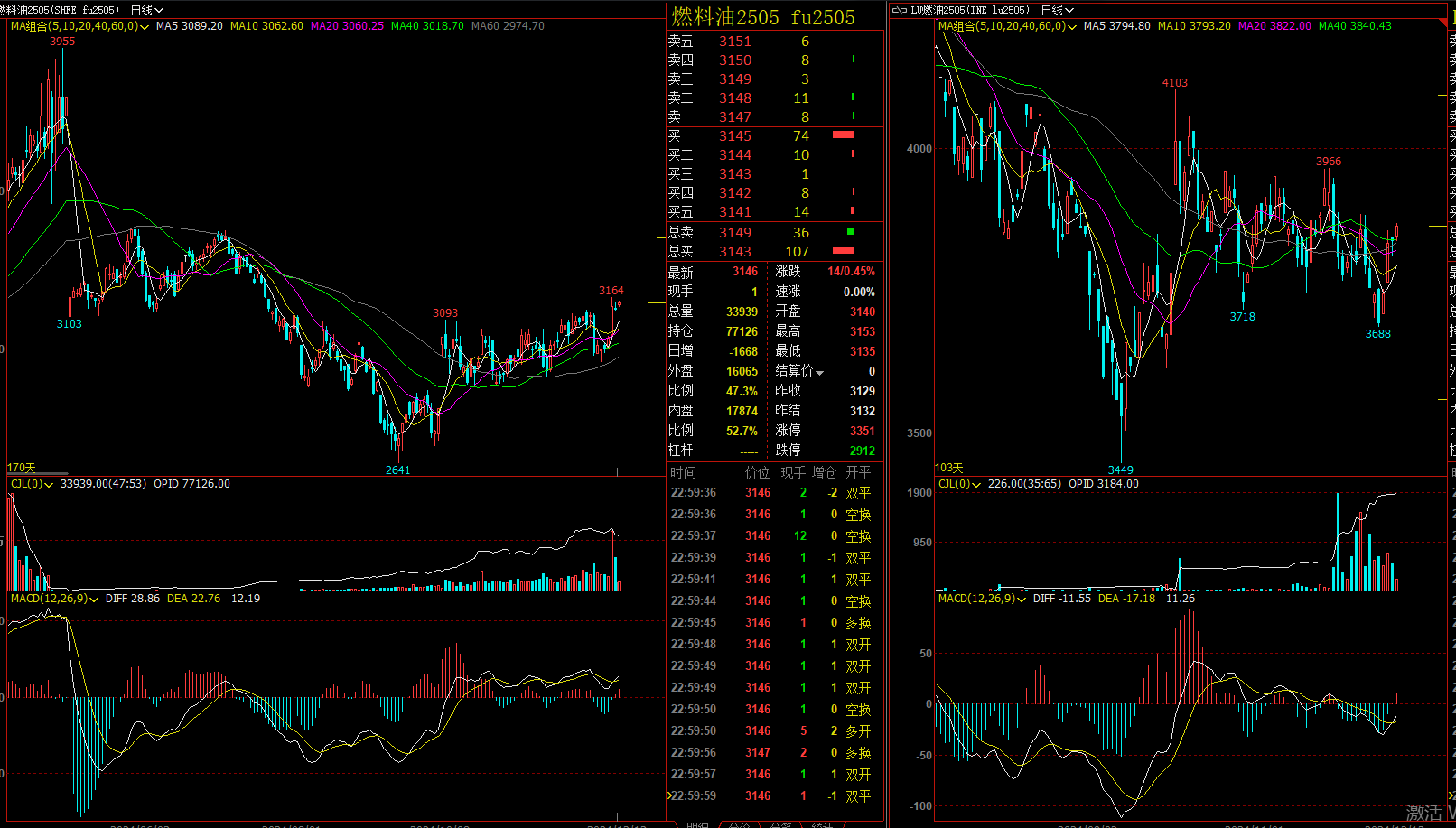This screenshot has width=1456, height=828.
Task: Expand MA组合 indicator settings on left chart
Action: pos(145,27)
